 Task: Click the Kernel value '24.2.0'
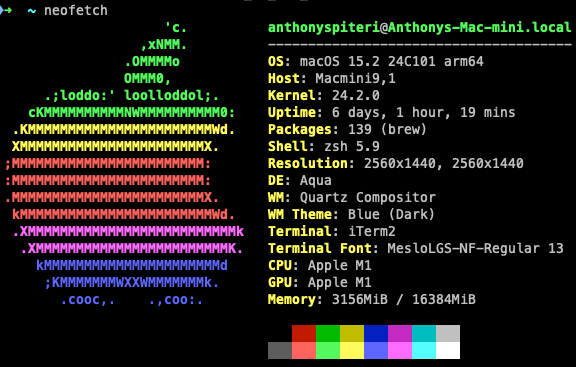(x=356, y=96)
